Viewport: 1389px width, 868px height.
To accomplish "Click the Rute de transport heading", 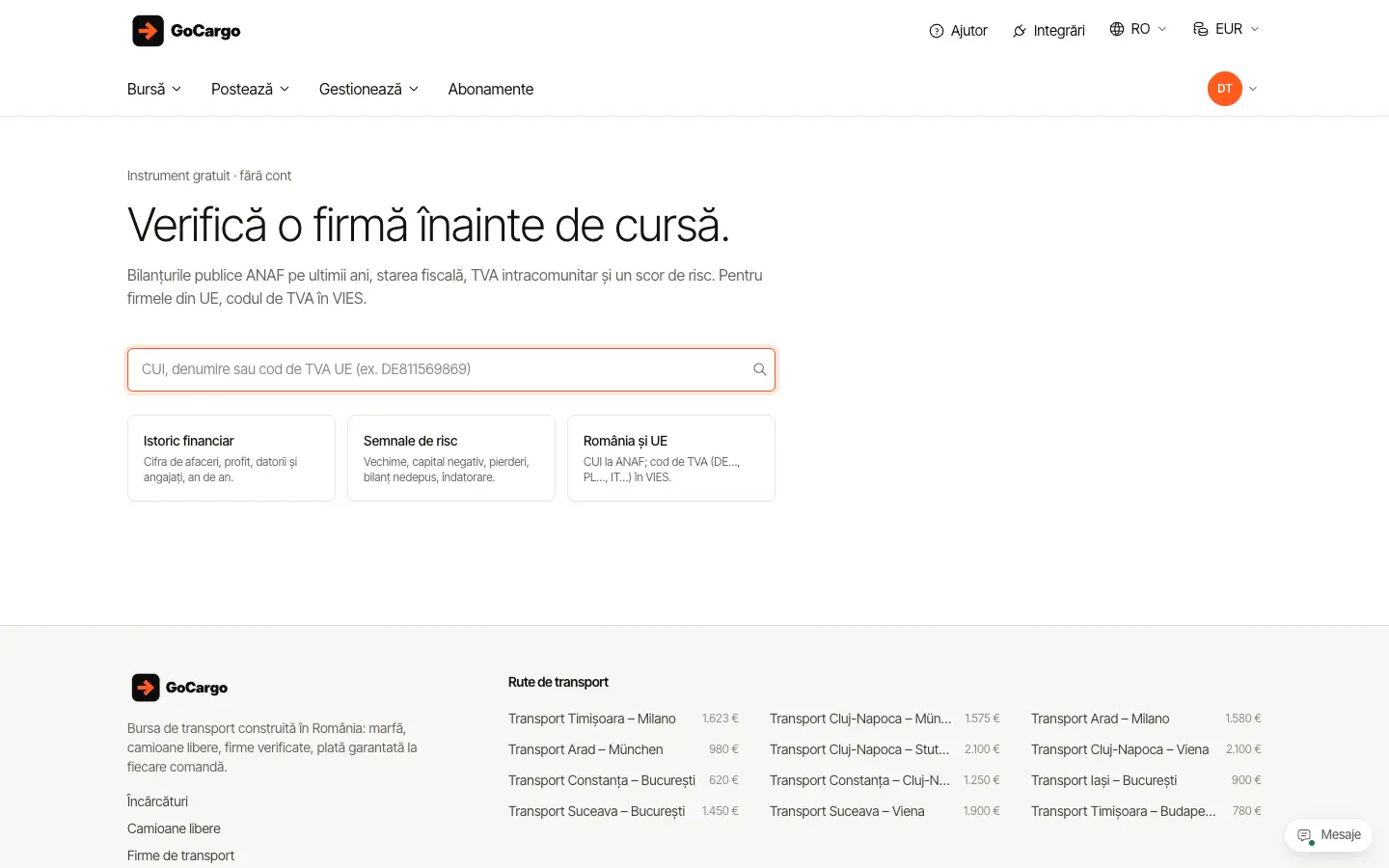I will click(558, 682).
